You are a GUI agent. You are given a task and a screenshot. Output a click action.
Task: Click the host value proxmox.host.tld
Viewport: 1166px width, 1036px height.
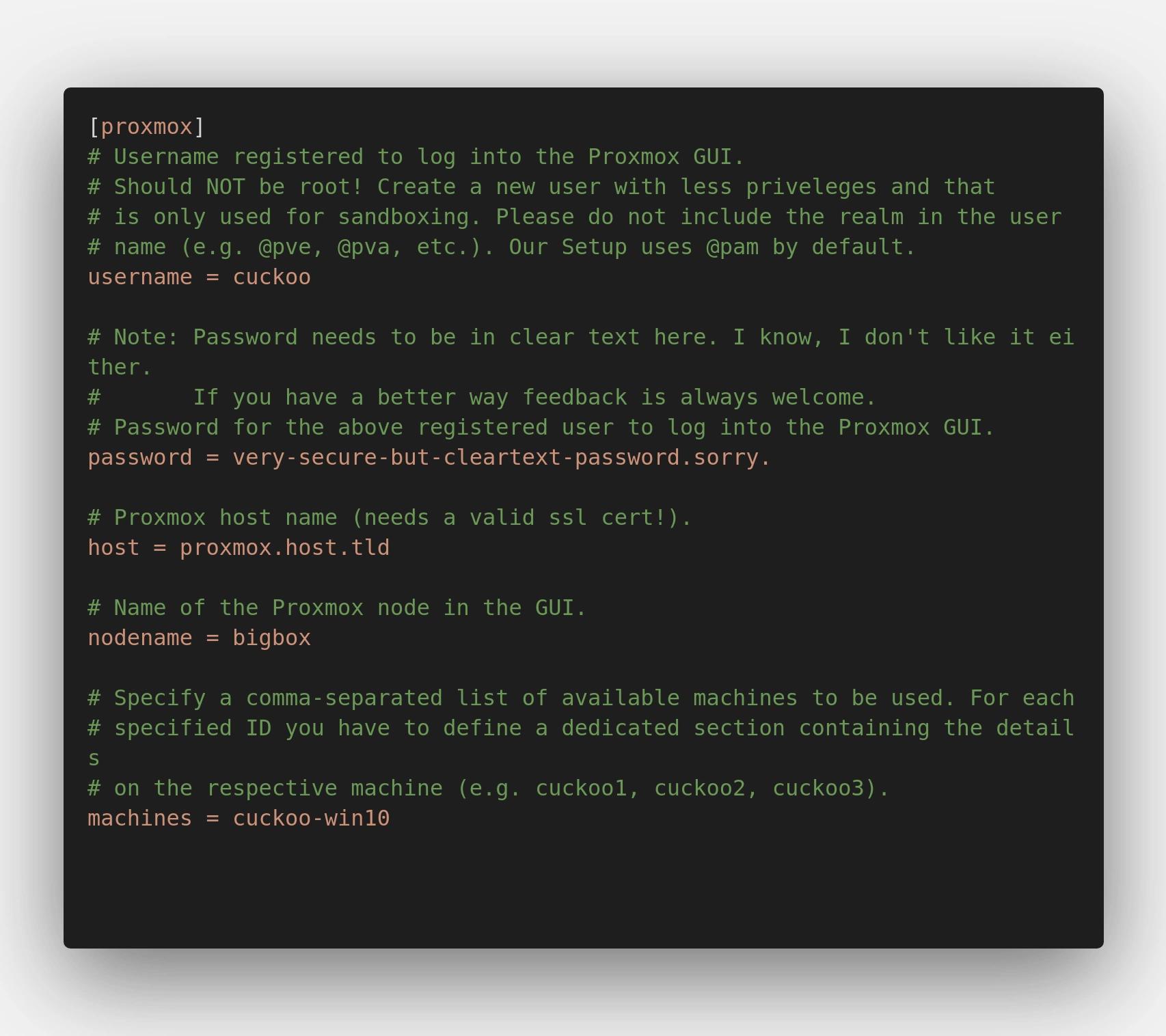tap(284, 548)
